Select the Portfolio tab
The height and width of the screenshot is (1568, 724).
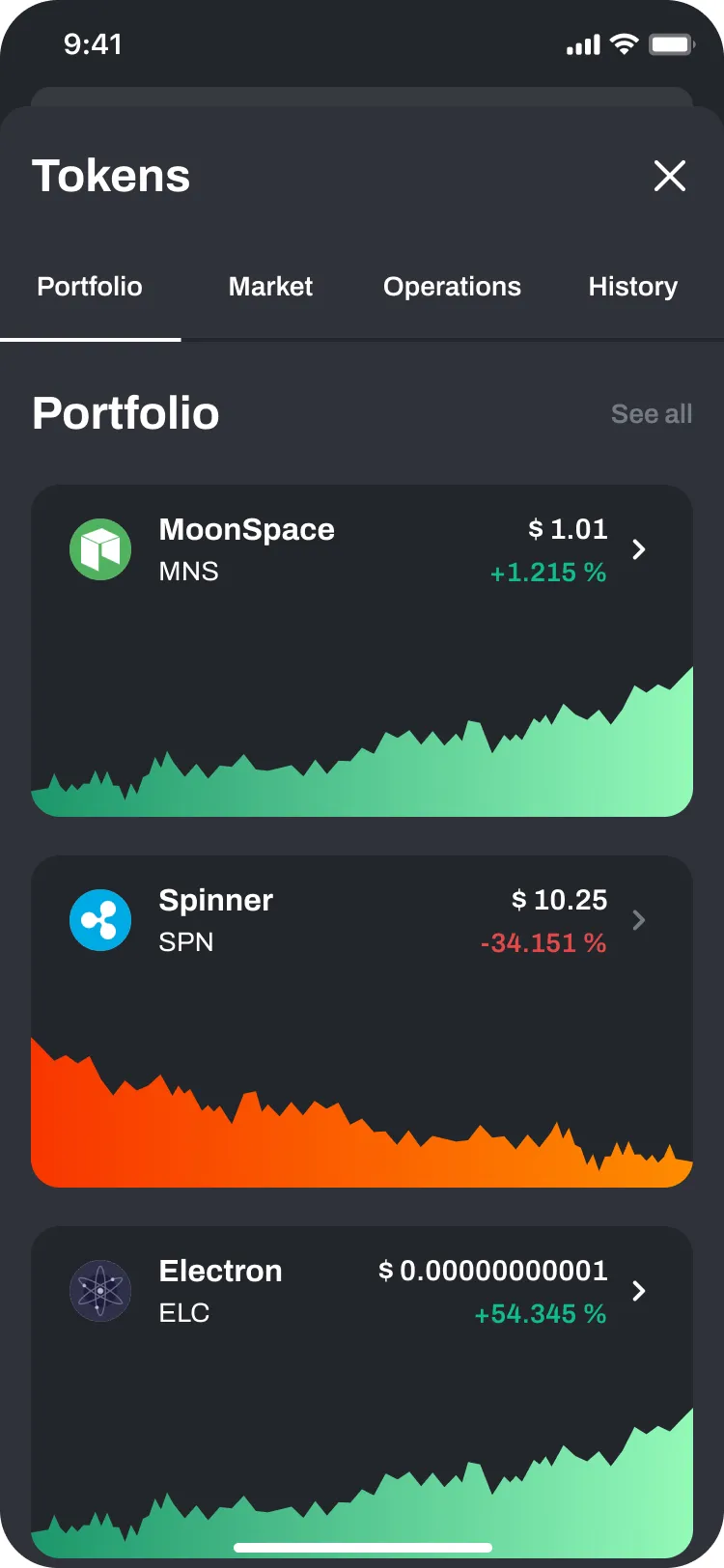coord(90,287)
